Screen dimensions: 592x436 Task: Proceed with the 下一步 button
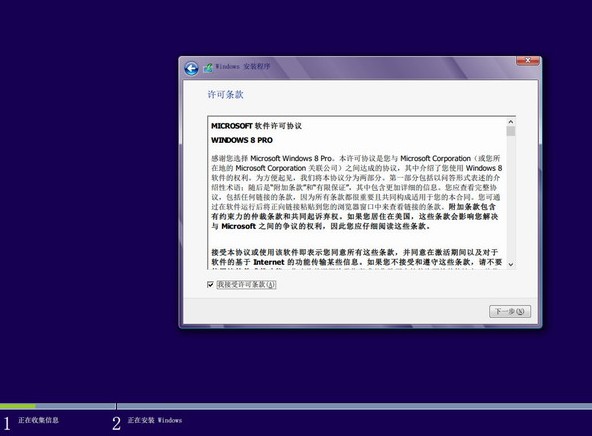point(510,311)
